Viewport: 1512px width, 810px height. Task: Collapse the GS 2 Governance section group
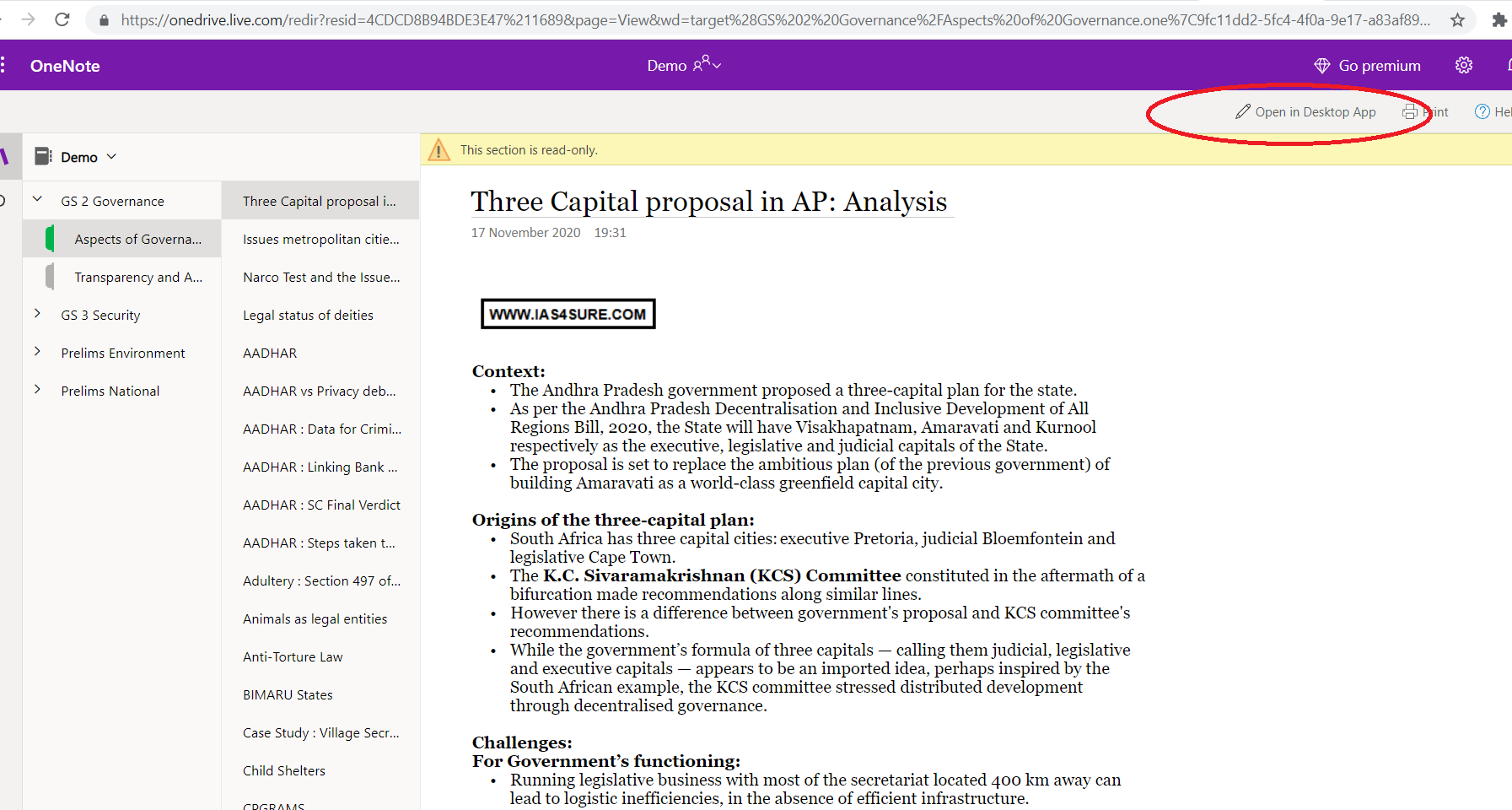tap(37, 200)
